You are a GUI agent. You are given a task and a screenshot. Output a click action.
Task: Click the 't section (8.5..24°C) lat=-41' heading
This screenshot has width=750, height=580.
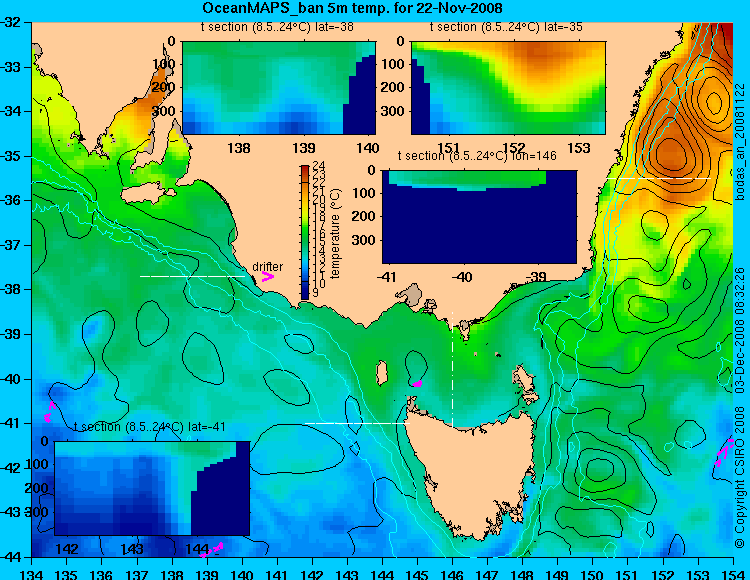150,427
